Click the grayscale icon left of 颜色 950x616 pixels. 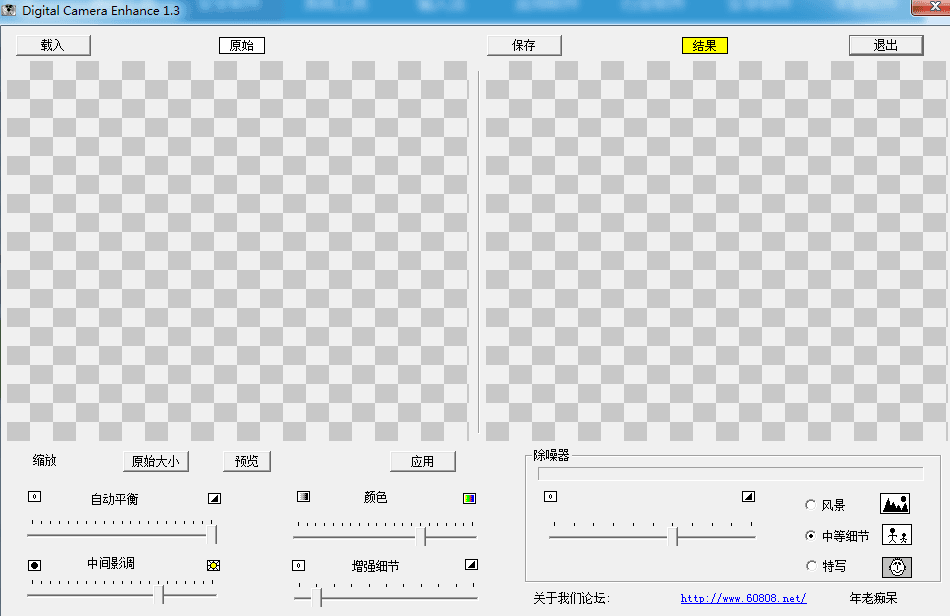pyautogui.click(x=303, y=497)
